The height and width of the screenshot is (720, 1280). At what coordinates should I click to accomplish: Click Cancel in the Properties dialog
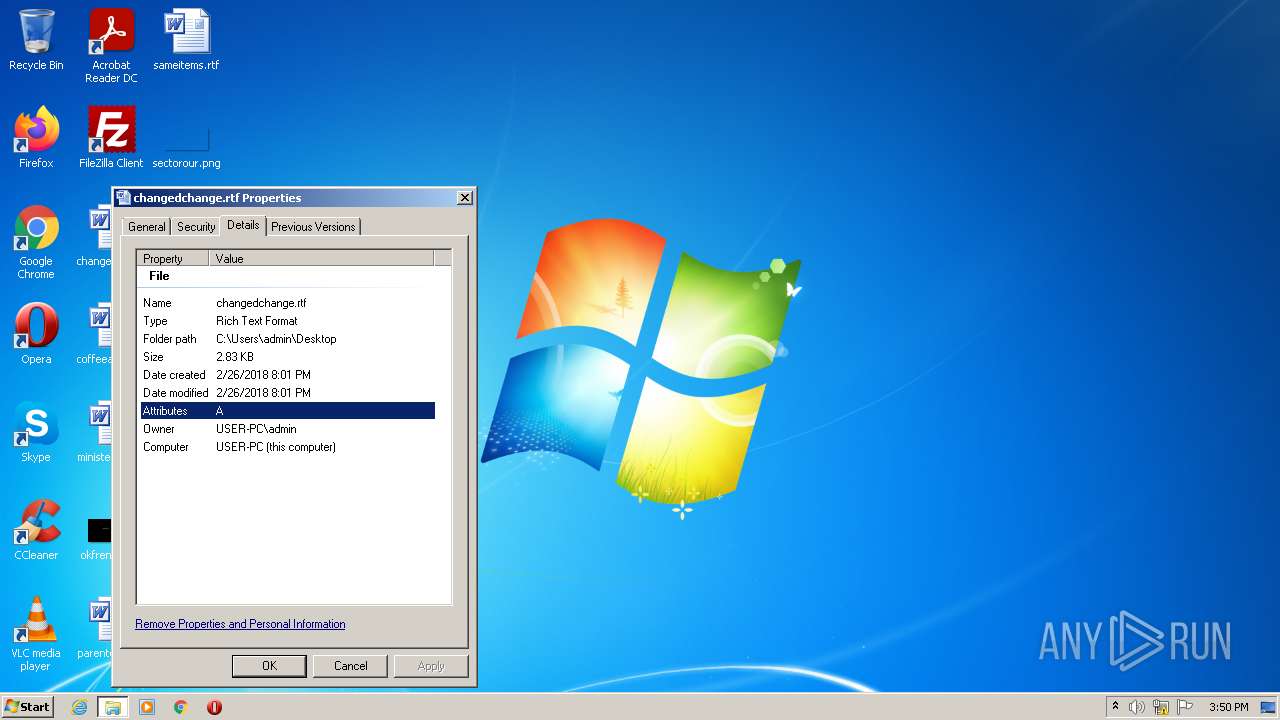[x=350, y=666]
